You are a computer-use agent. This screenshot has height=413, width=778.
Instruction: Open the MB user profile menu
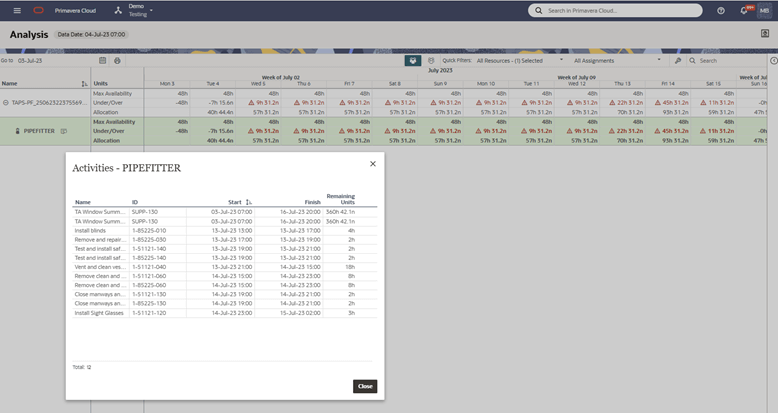764,10
